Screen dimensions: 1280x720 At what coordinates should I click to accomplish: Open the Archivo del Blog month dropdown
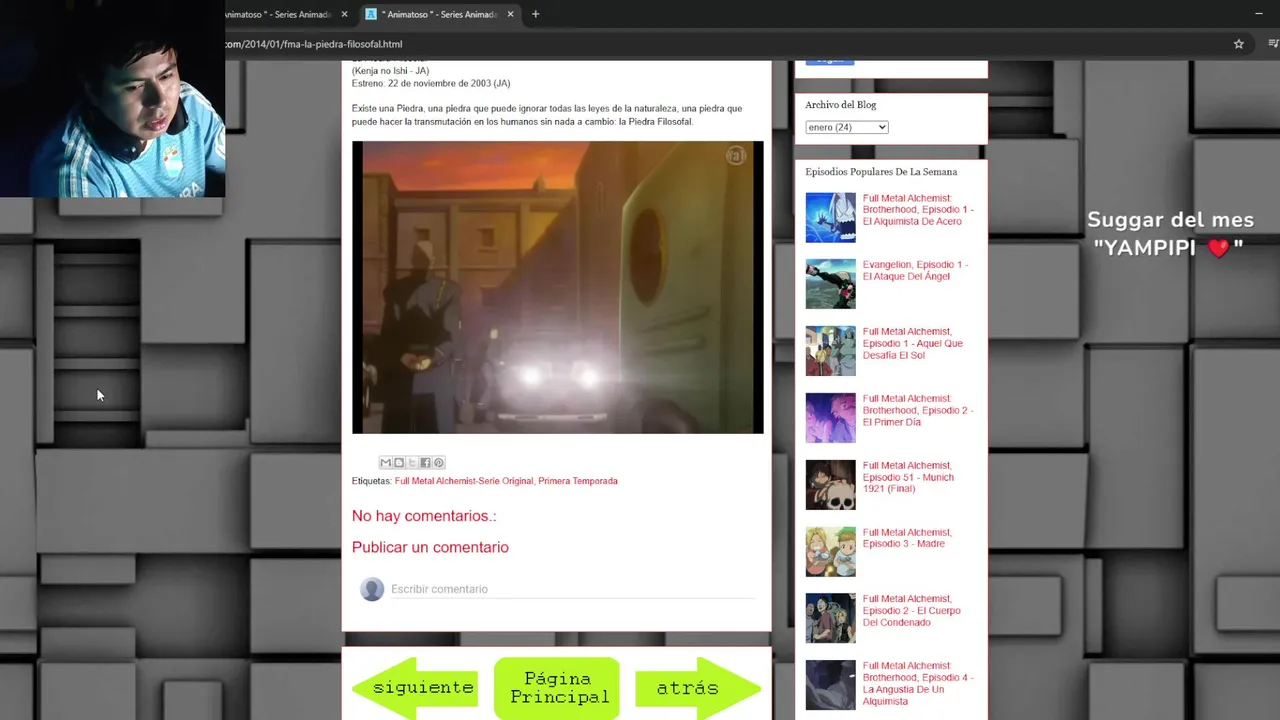pyautogui.click(x=846, y=127)
